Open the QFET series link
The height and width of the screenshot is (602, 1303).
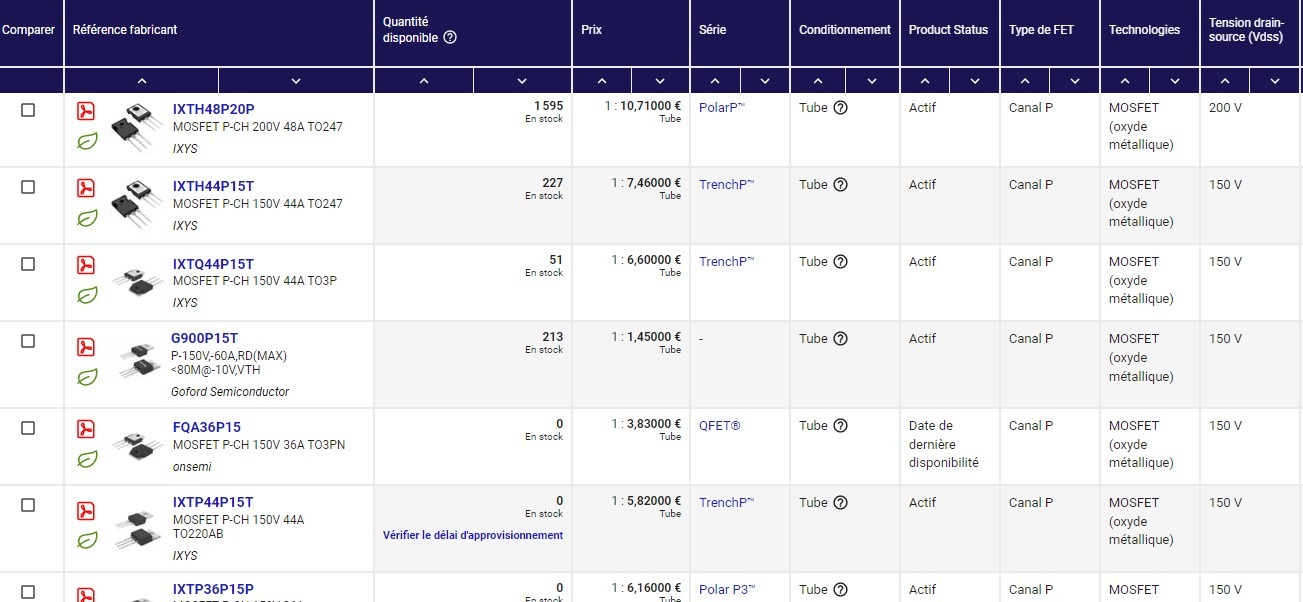click(720, 426)
